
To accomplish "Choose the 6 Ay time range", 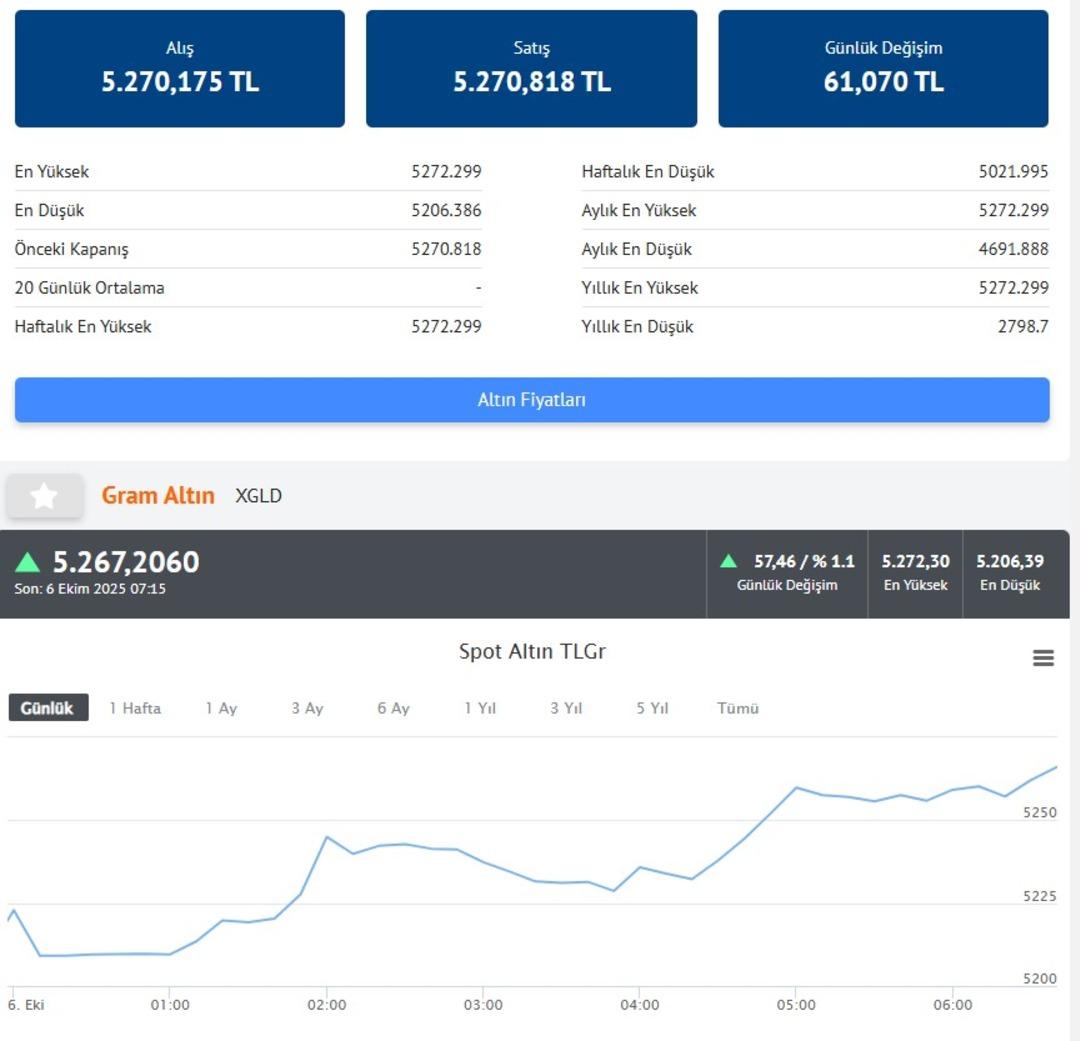I will 393,708.
